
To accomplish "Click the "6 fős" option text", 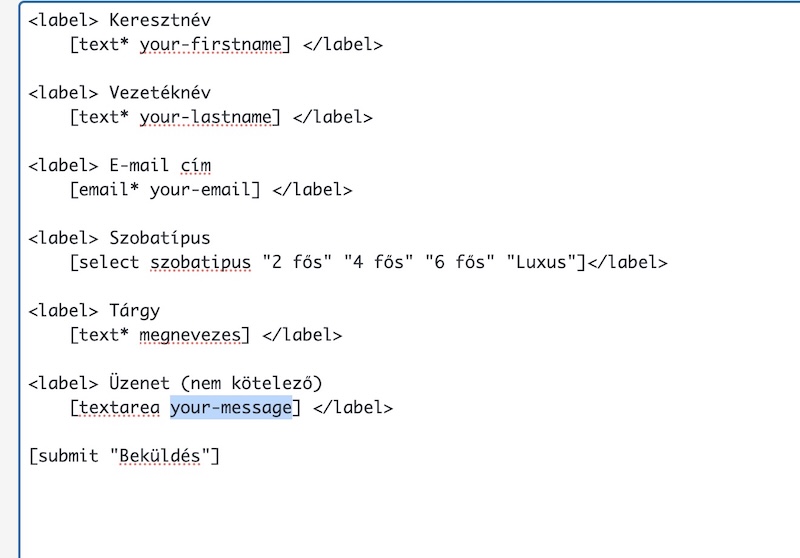I will (460, 262).
